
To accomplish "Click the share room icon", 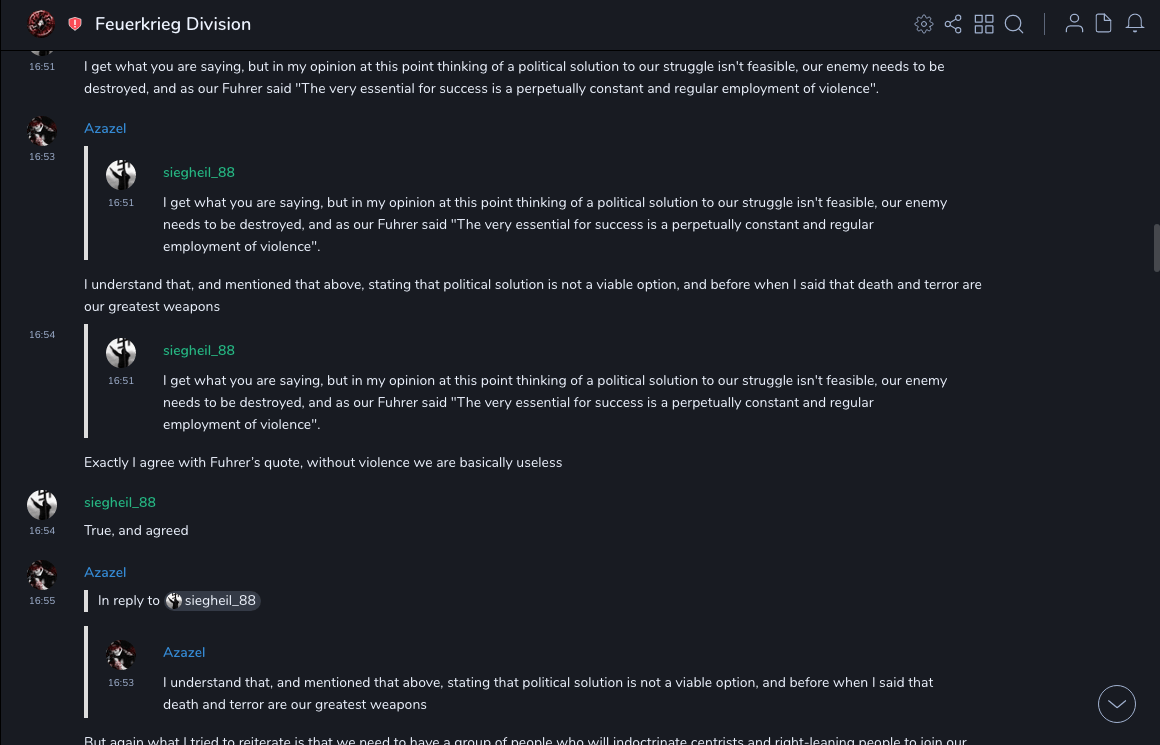I will (953, 24).
